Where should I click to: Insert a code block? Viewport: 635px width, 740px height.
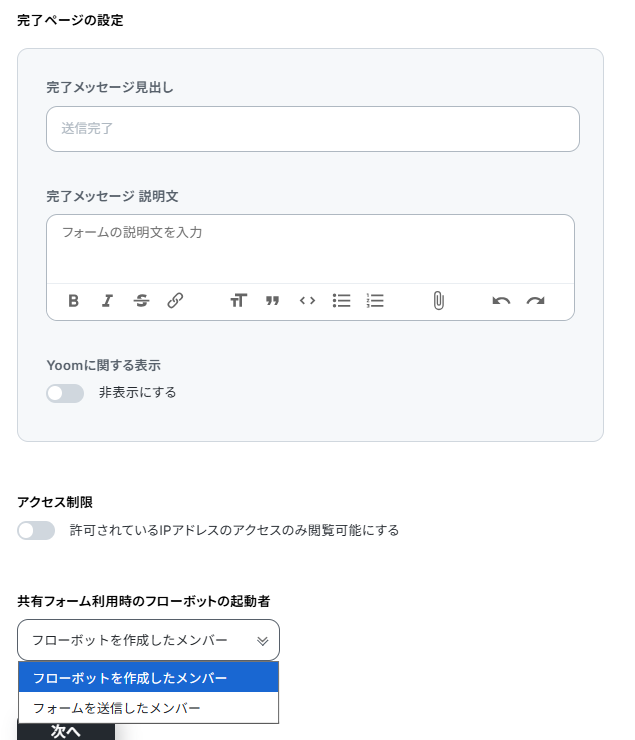pos(307,301)
